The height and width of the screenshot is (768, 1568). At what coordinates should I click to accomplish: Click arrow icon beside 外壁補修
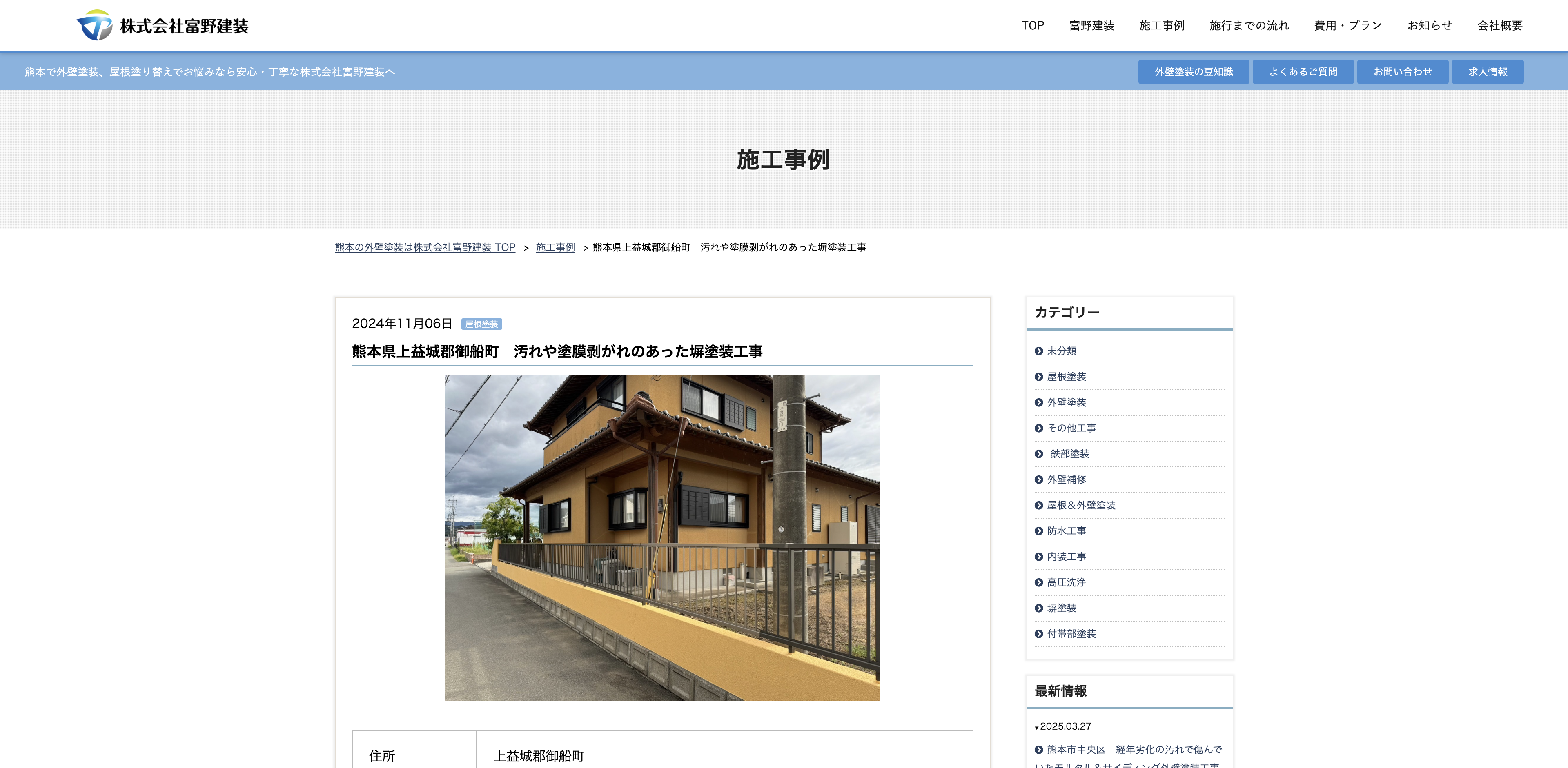[1038, 480]
